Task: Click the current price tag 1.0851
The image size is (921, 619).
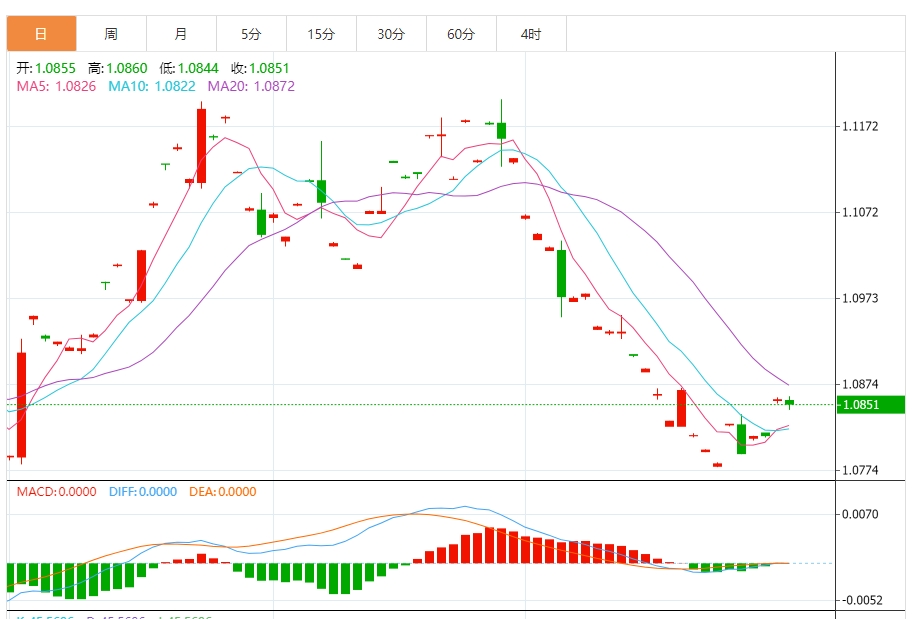Action: coord(870,405)
